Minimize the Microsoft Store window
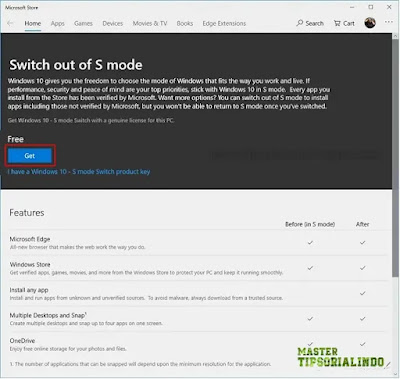This screenshot has height=379, width=400. click(x=352, y=7)
